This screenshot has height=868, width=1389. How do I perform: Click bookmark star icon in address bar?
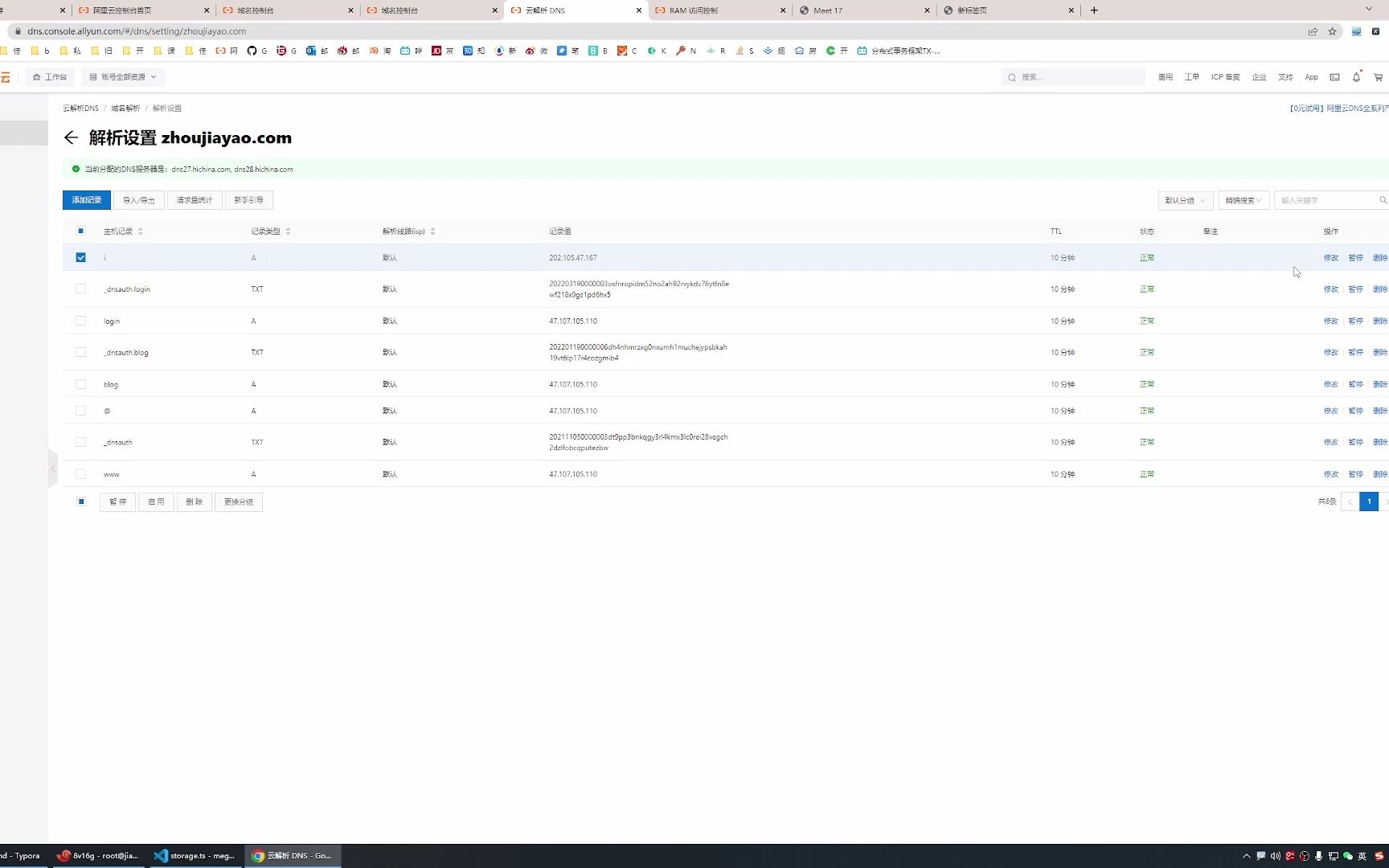pyautogui.click(x=1332, y=31)
